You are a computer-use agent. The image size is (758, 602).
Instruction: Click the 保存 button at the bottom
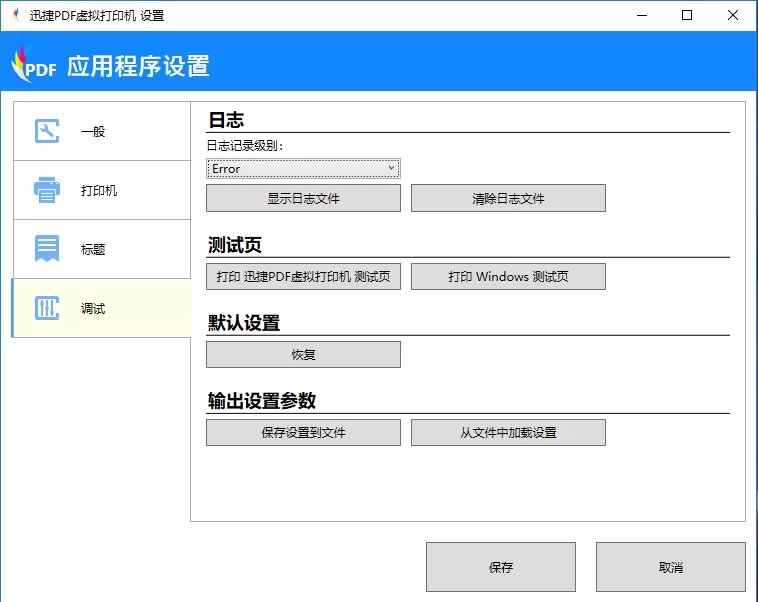tap(501, 567)
